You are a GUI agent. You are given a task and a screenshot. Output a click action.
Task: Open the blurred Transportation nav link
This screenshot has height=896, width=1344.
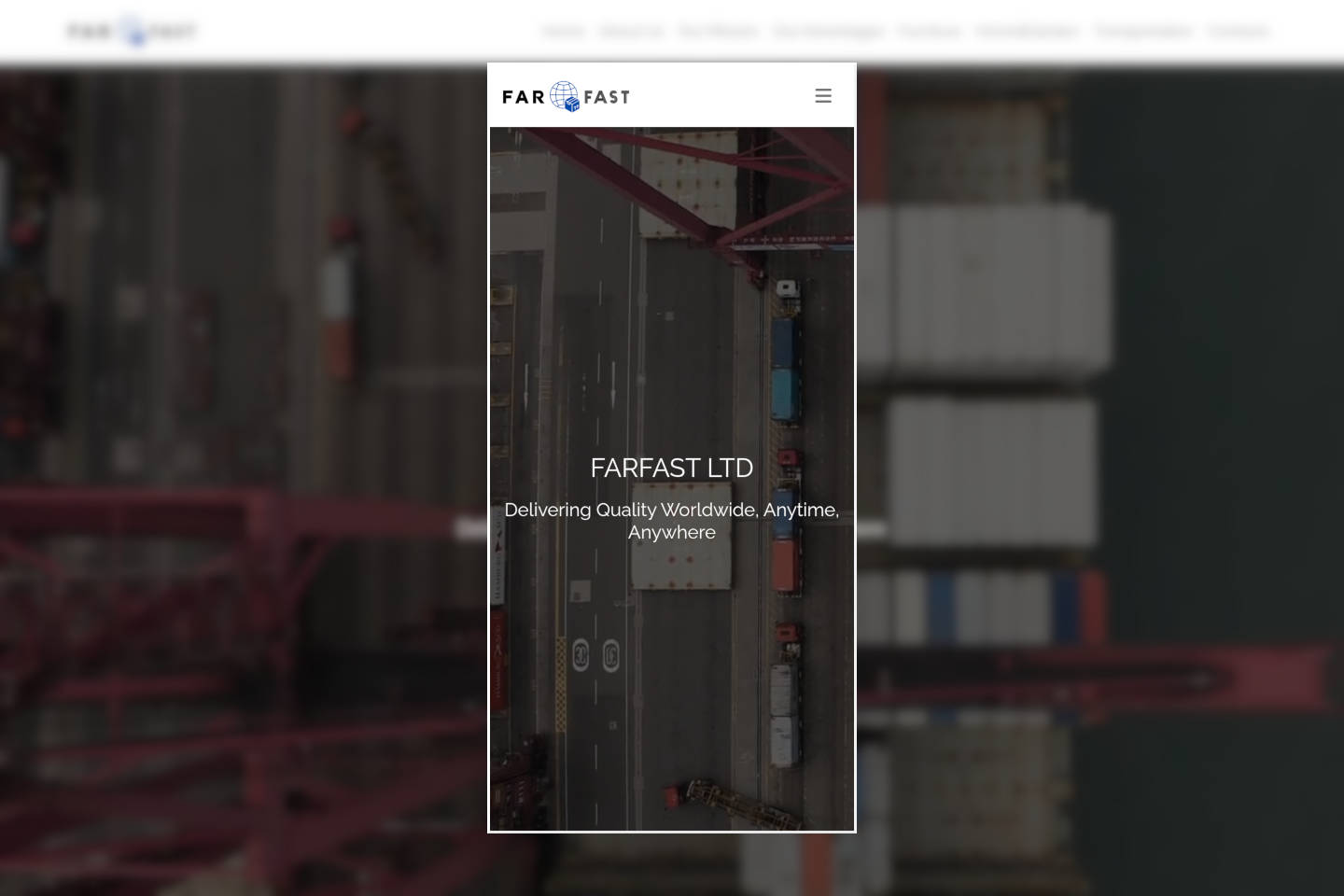1143,32
